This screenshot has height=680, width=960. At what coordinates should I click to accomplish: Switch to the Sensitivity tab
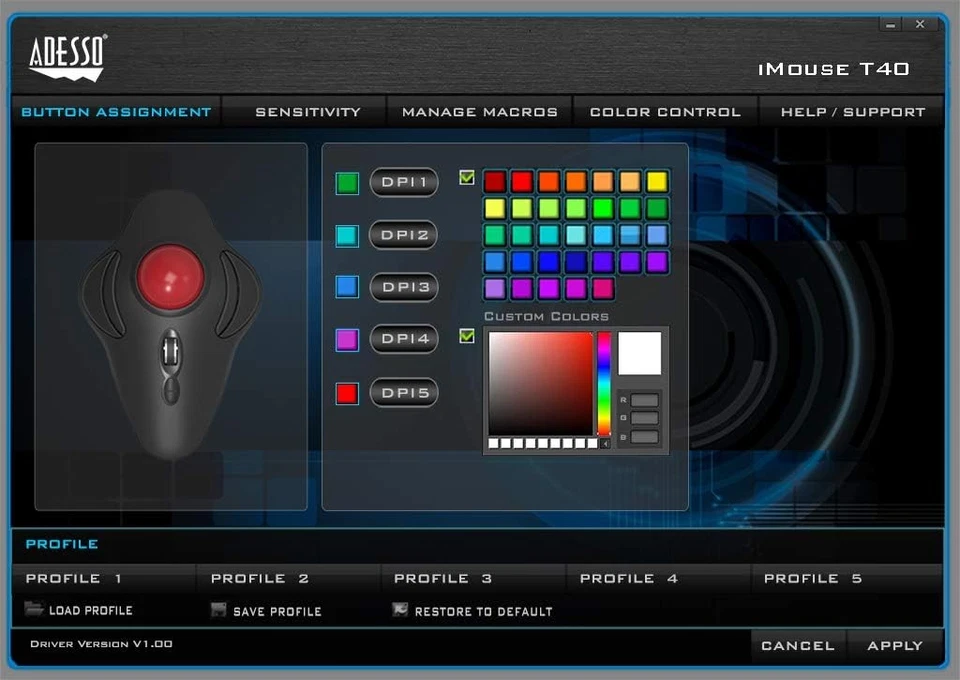pos(305,112)
